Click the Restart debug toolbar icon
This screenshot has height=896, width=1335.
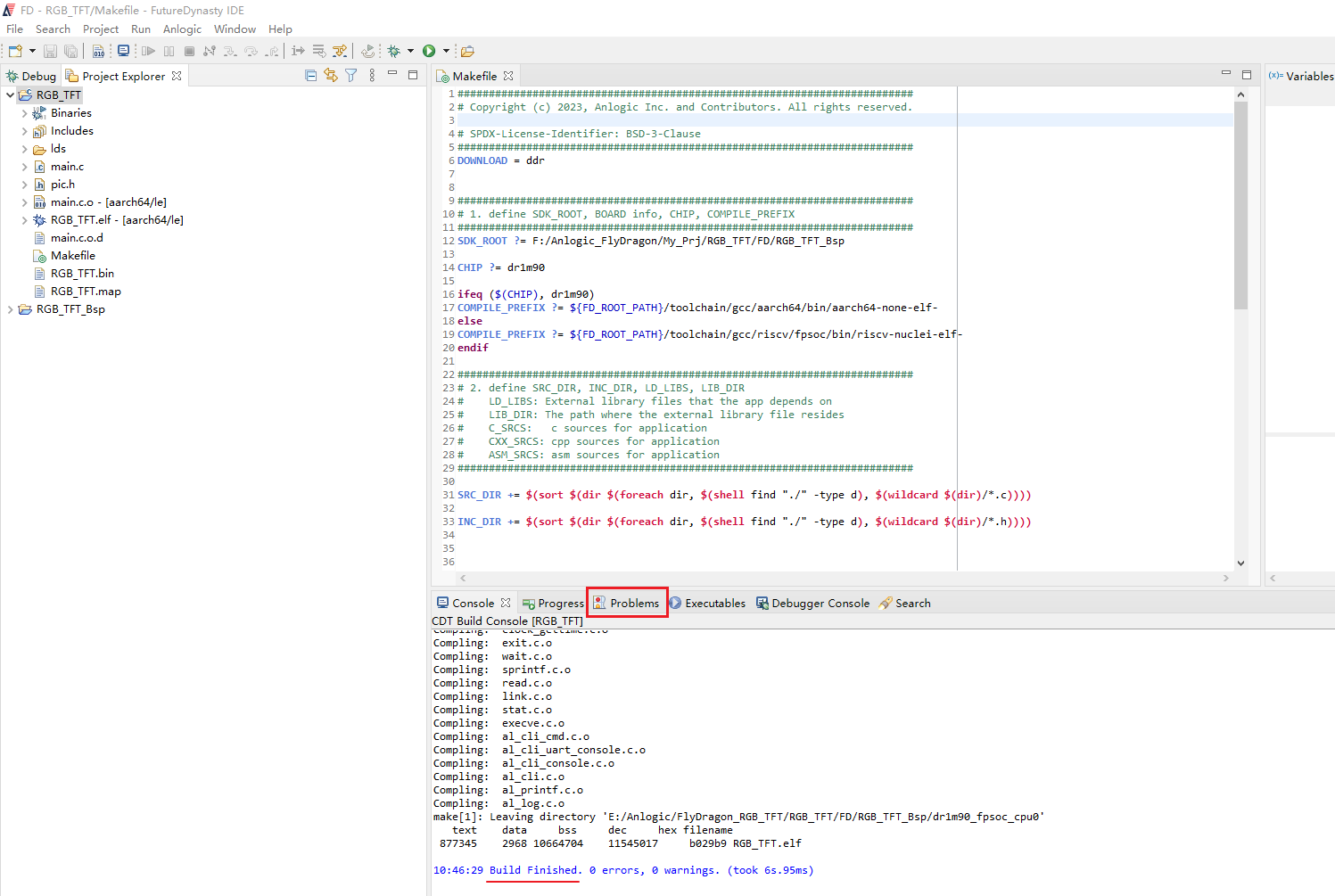click(367, 51)
